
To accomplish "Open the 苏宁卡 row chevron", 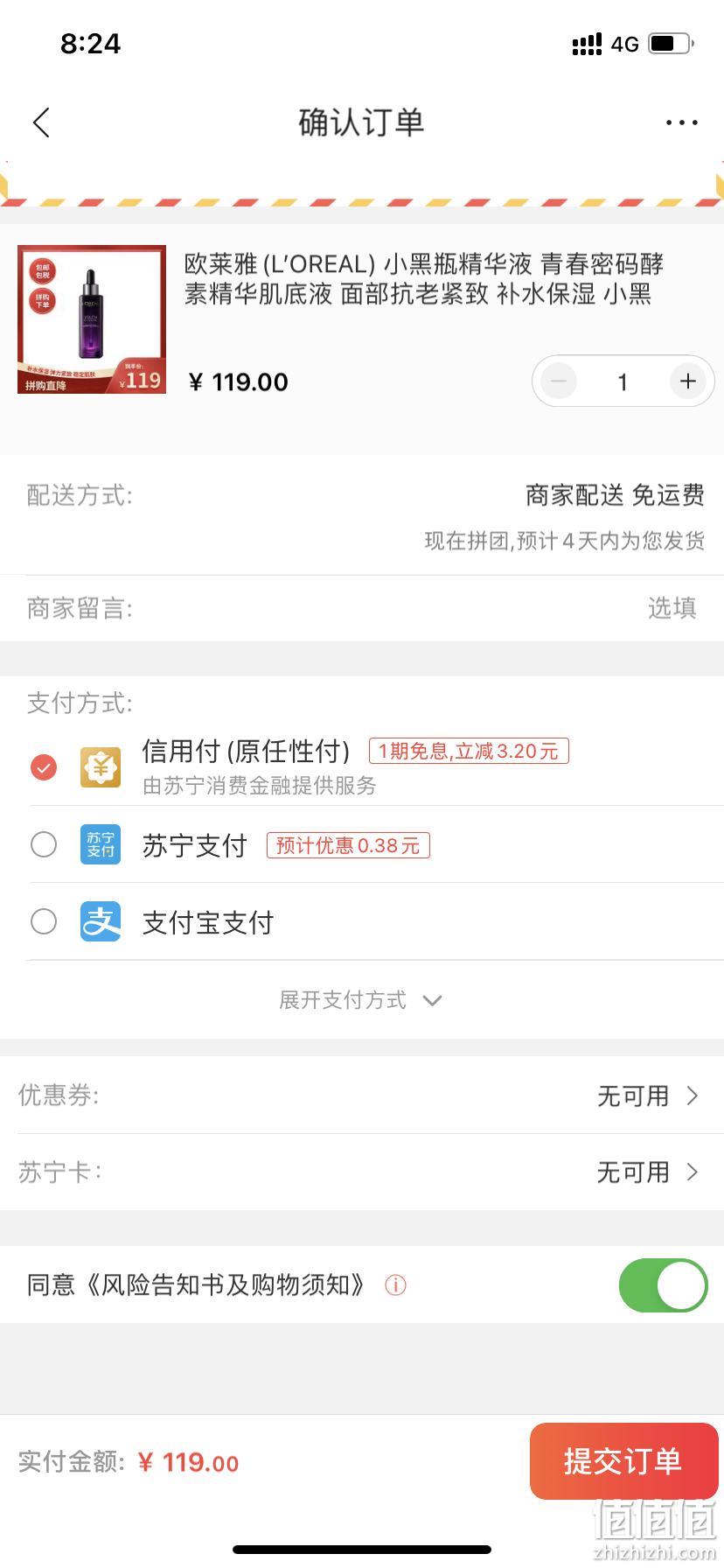I will click(692, 1172).
